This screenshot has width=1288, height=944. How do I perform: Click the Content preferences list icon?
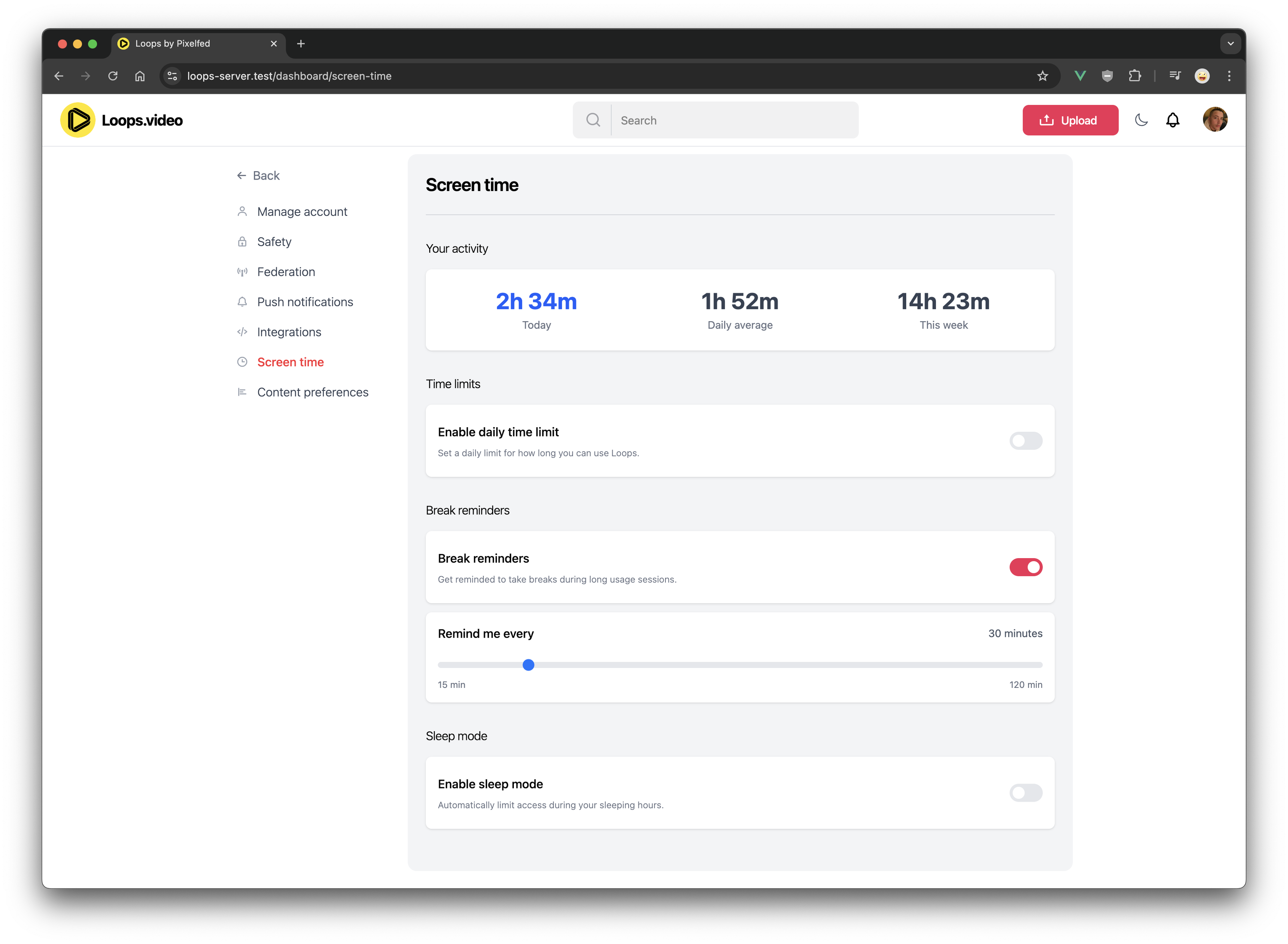(242, 392)
